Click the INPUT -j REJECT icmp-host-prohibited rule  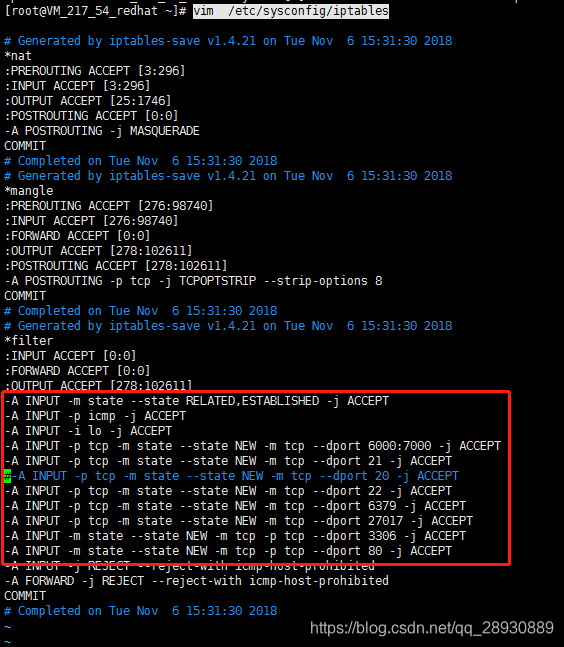click(x=190, y=566)
